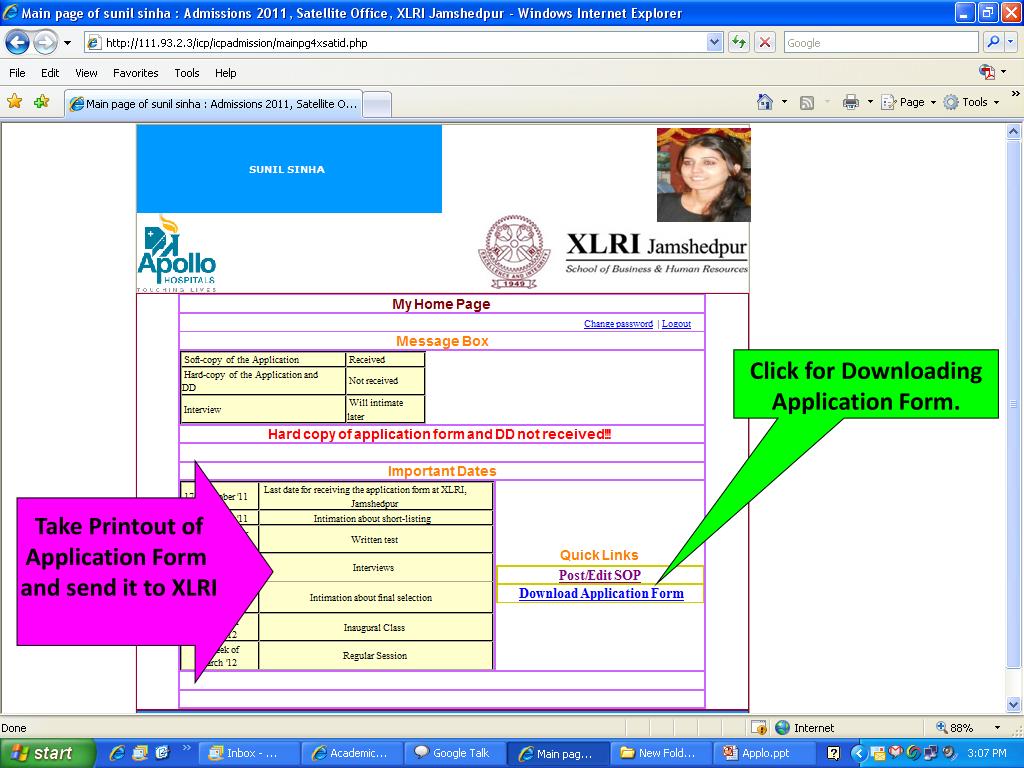Click Show Desktop quick launch icon
Viewport: 1024px width, 768px height.
point(140,753)
